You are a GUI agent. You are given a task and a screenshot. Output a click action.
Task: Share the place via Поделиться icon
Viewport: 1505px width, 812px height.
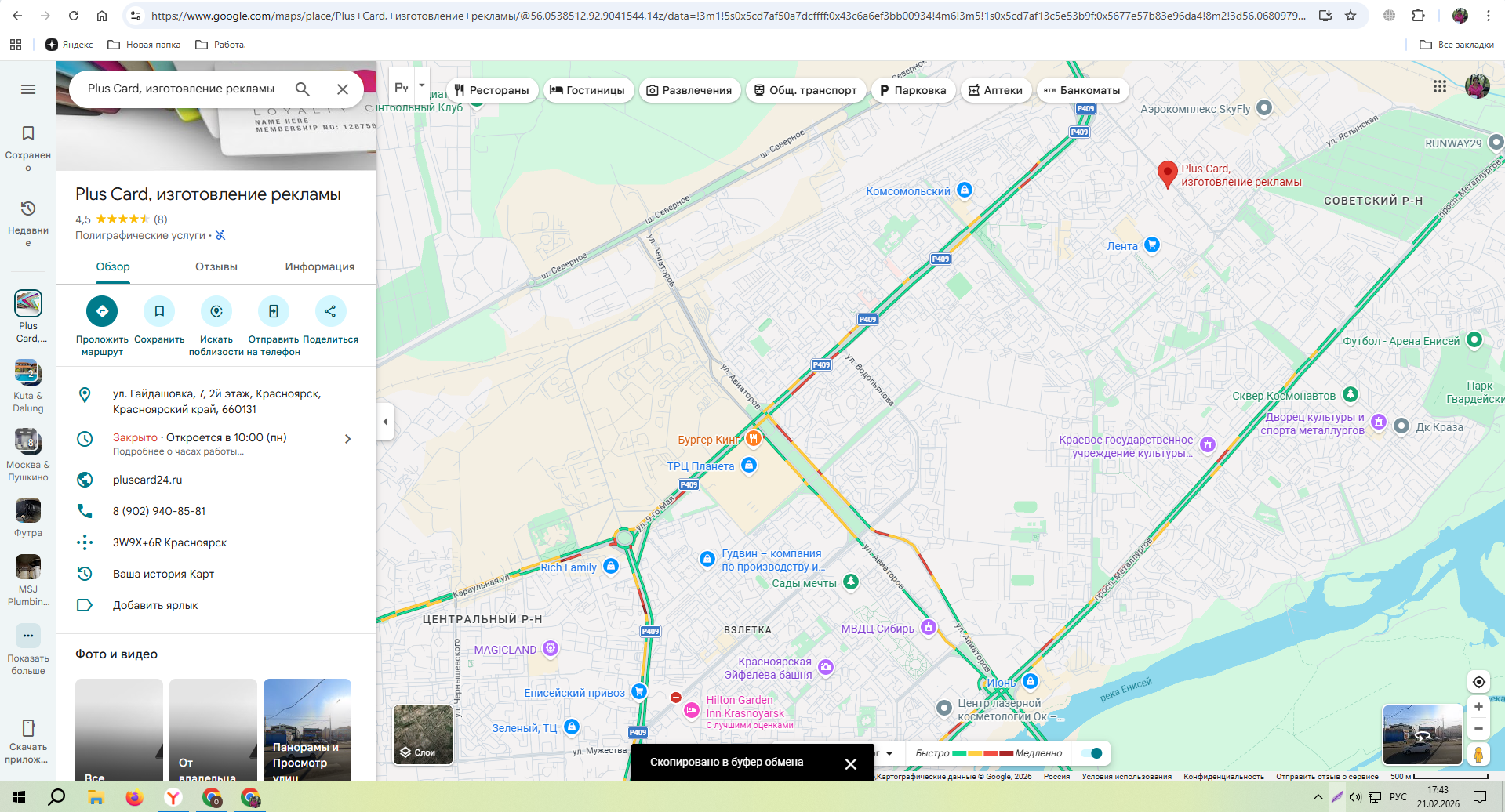point(330,311)
